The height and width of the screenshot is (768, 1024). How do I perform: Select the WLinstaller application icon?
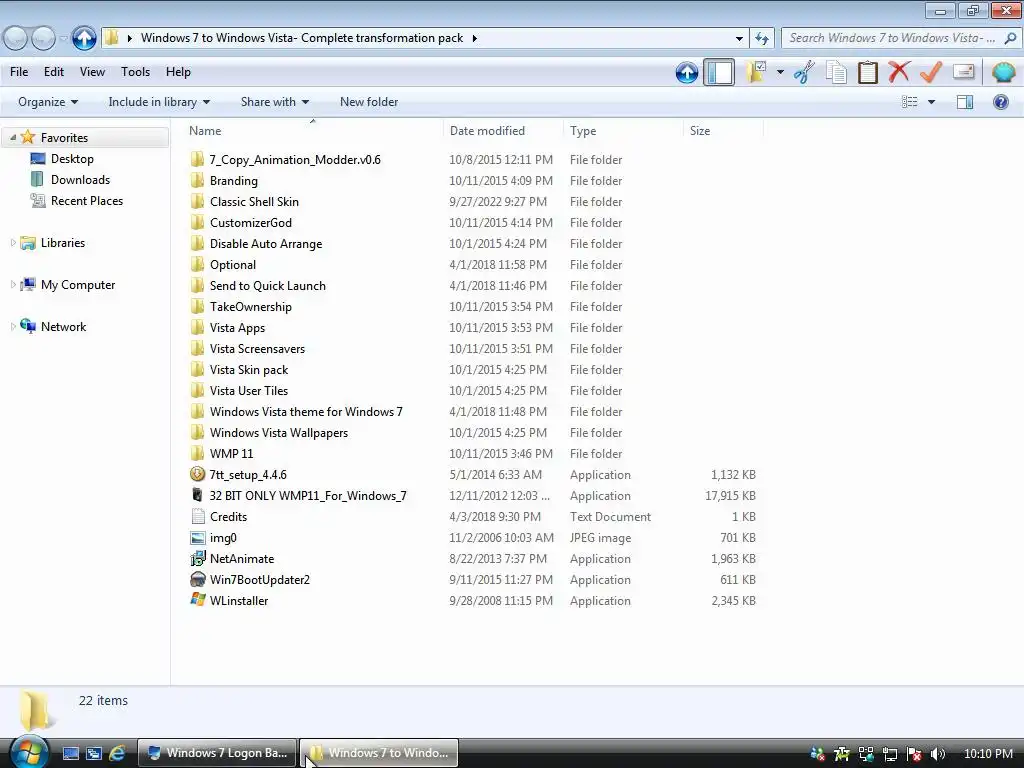(x=197, y=600)
